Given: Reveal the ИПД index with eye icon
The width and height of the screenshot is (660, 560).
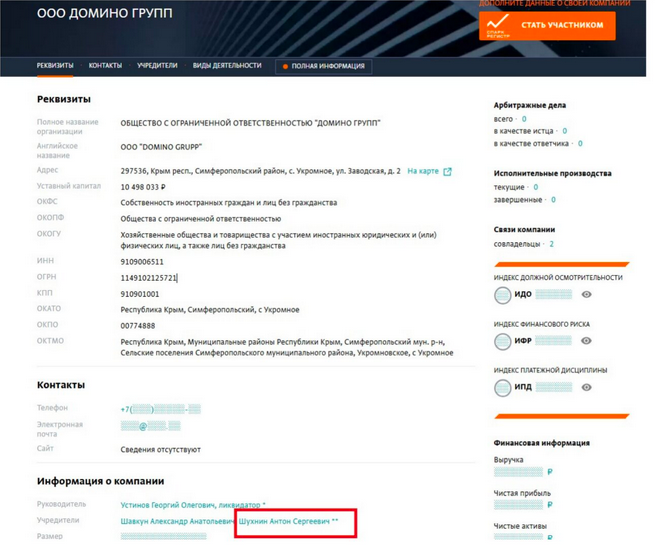Looking at the screenshot, I should (586, 387).
